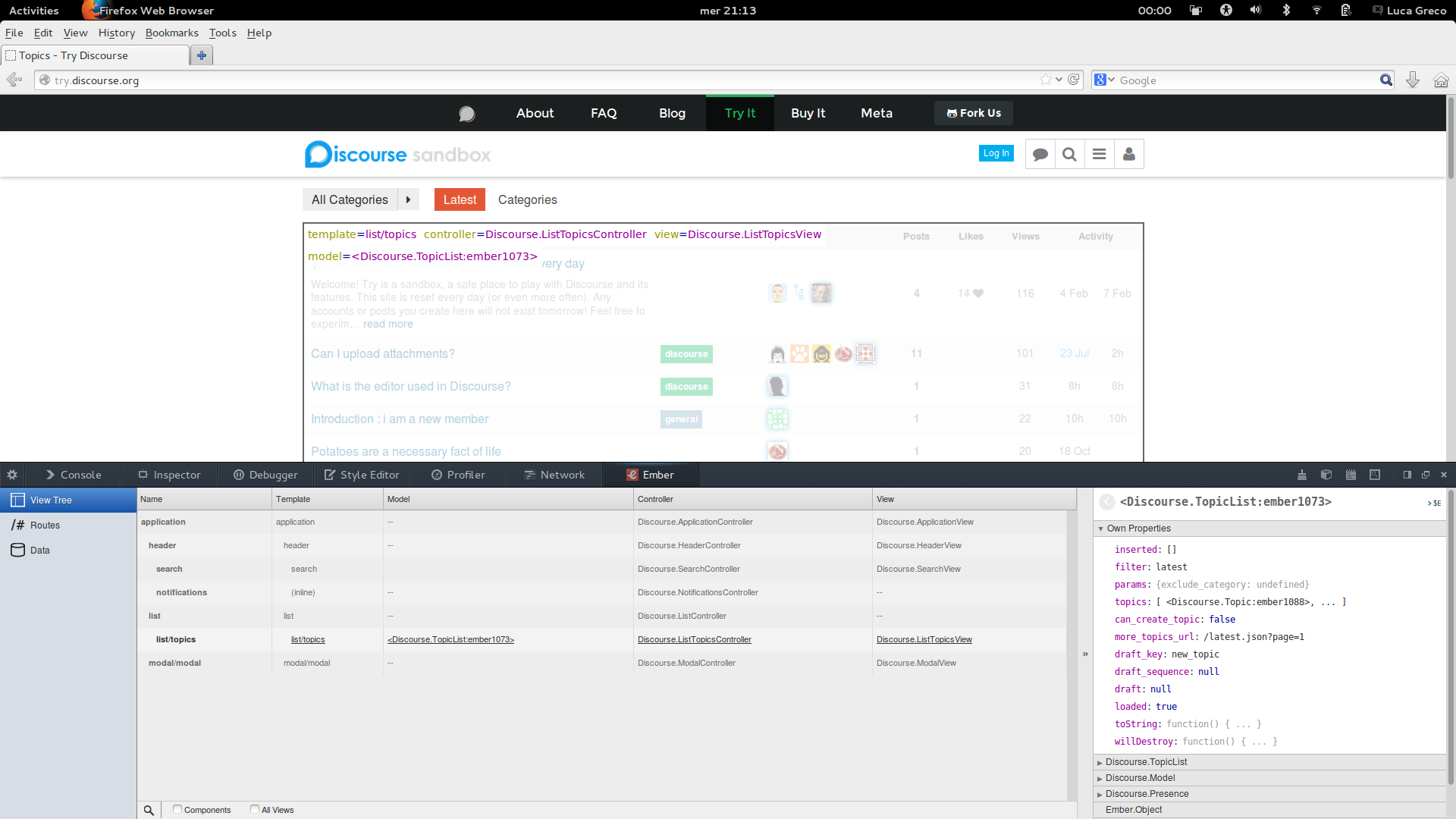
Task: Switch to the Console devtools tab
Action: pos(74,475)
